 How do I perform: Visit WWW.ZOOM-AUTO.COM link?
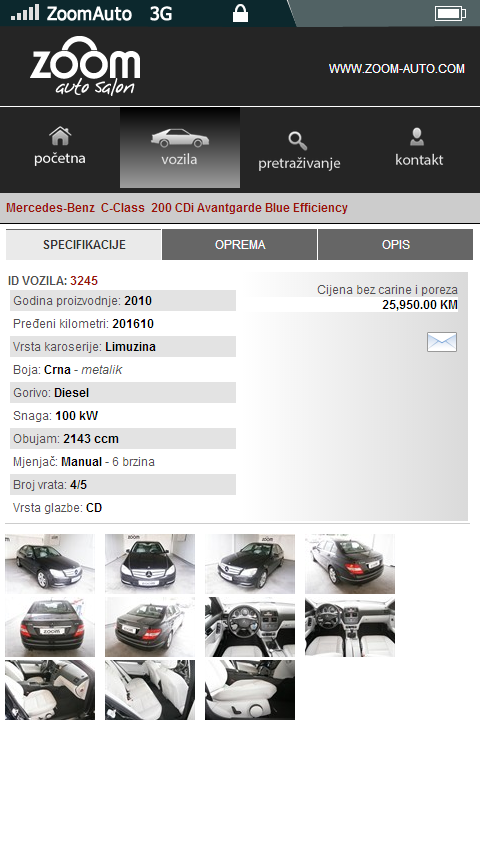point(397,69)
